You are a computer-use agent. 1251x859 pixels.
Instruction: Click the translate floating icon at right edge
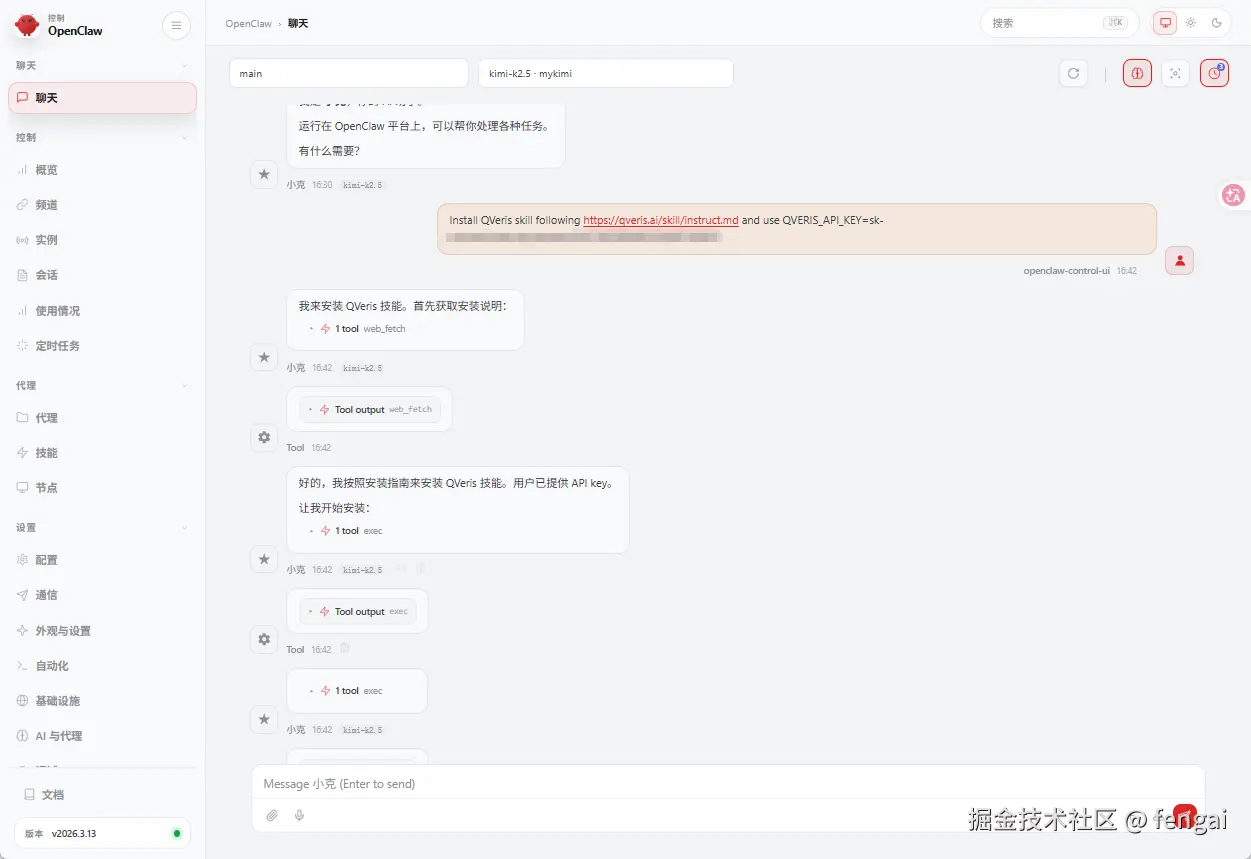[1233, 196]
